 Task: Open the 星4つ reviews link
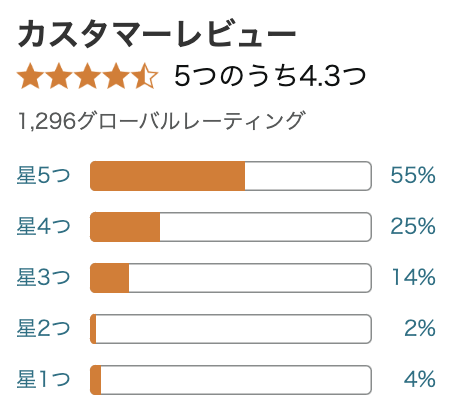44,226
